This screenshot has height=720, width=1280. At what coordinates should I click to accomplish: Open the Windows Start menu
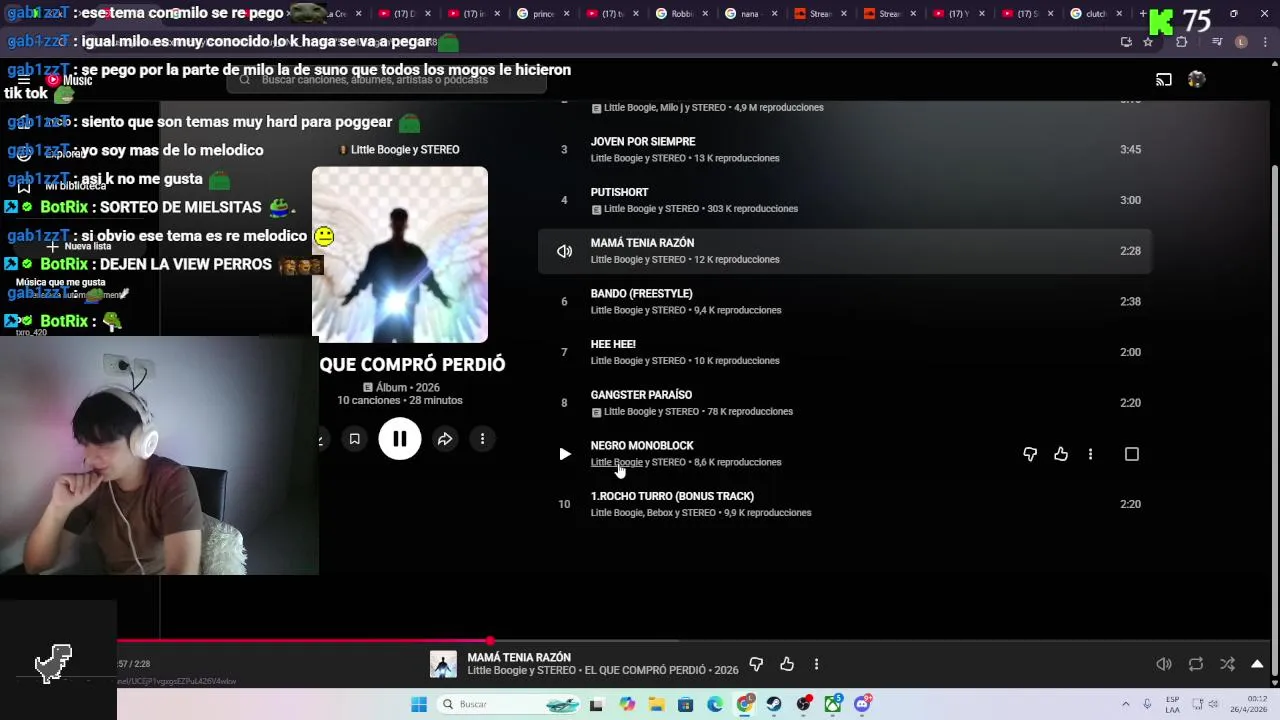419,704
